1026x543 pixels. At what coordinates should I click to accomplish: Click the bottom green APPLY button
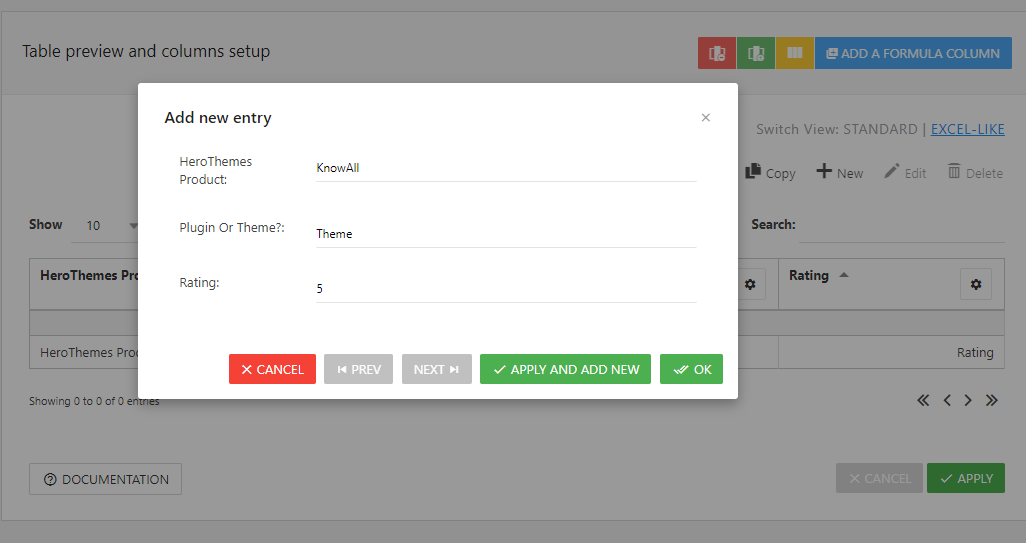coord(966,478)
